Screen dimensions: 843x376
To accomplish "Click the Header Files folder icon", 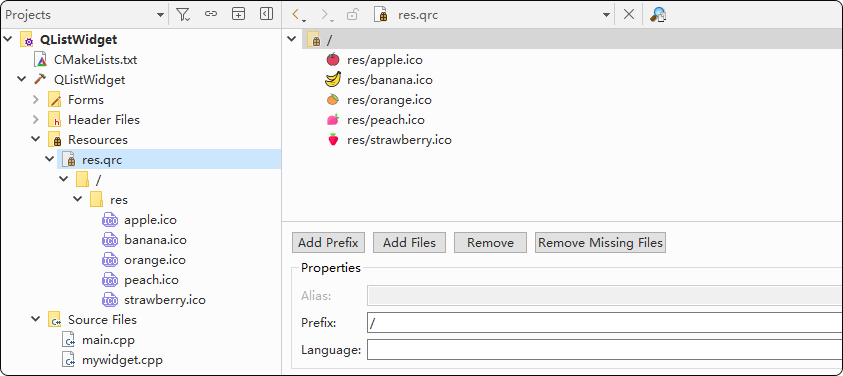I will coord(54,119).
